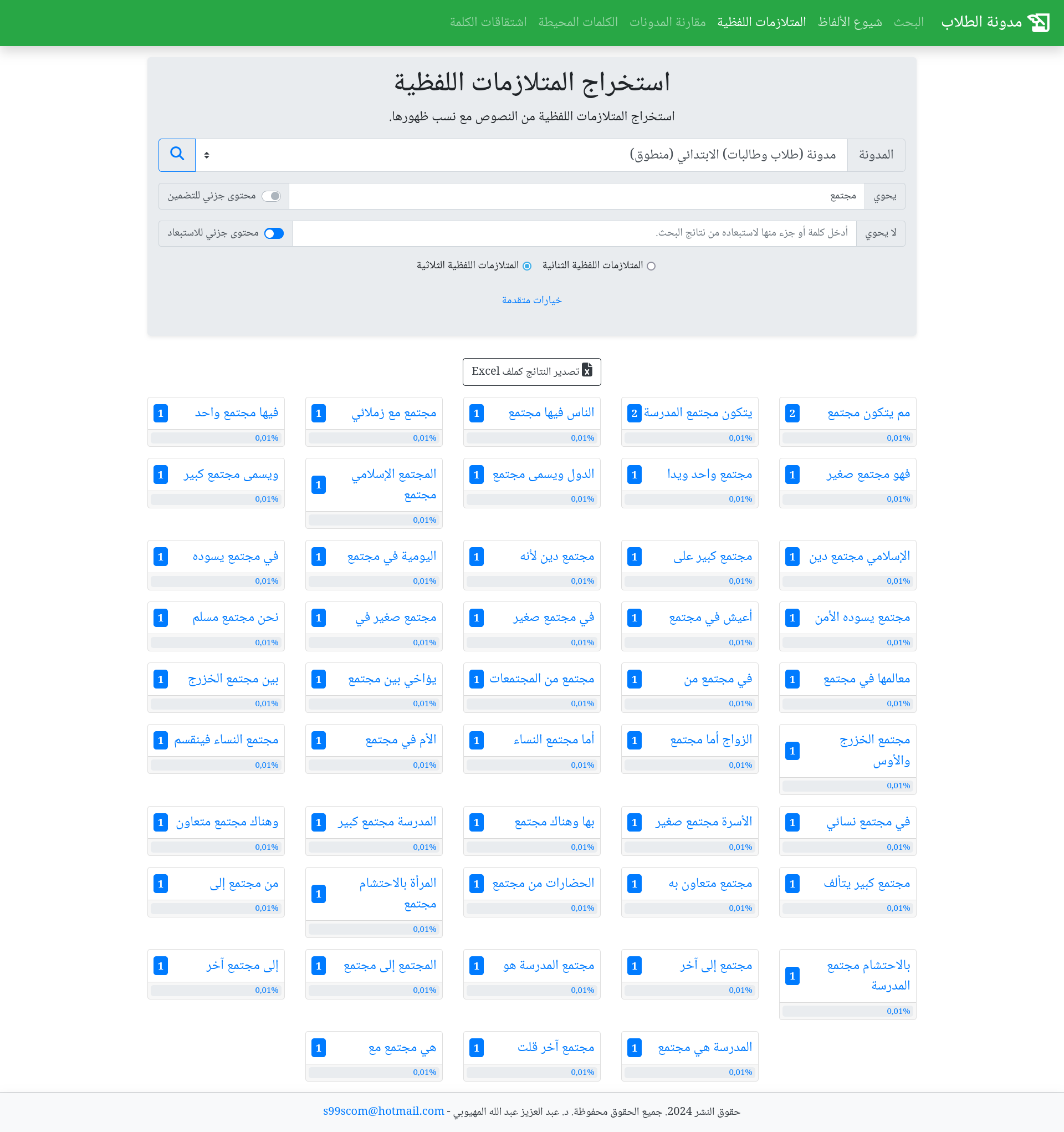Open collocation مجتمع النساء فينقسم

226,740
